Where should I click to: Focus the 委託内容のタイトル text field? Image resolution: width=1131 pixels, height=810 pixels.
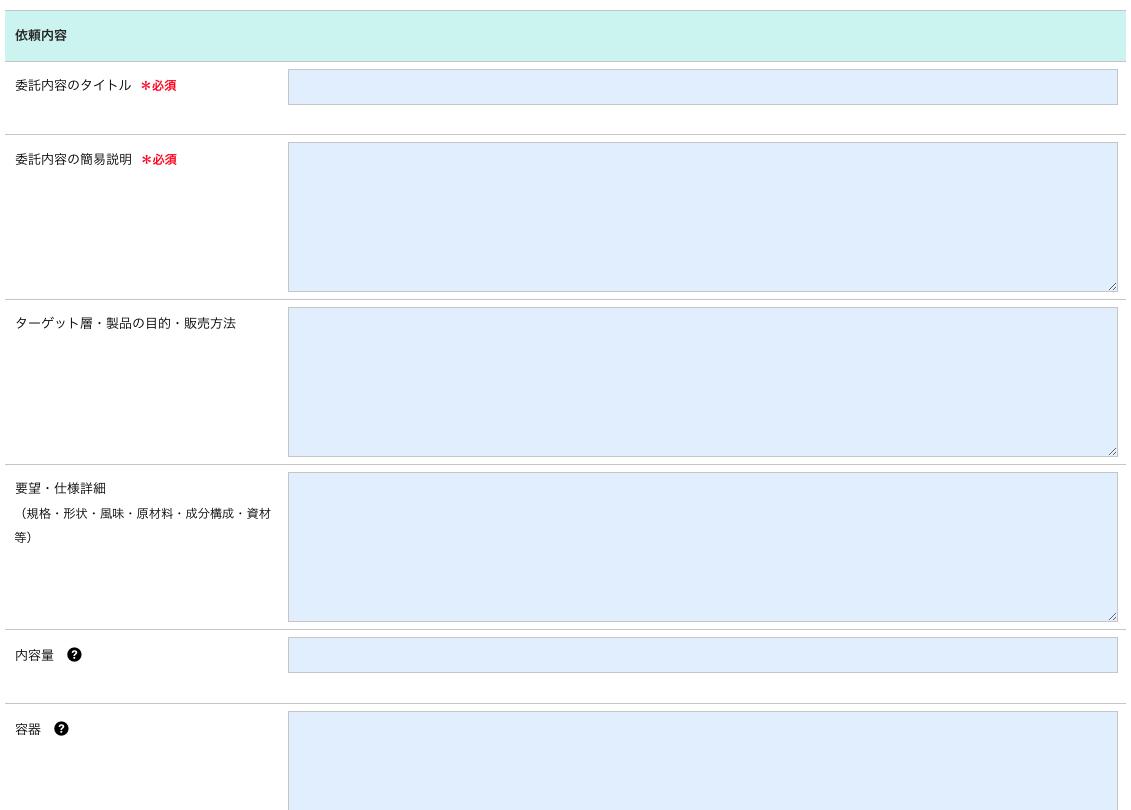tap(702, 87)
